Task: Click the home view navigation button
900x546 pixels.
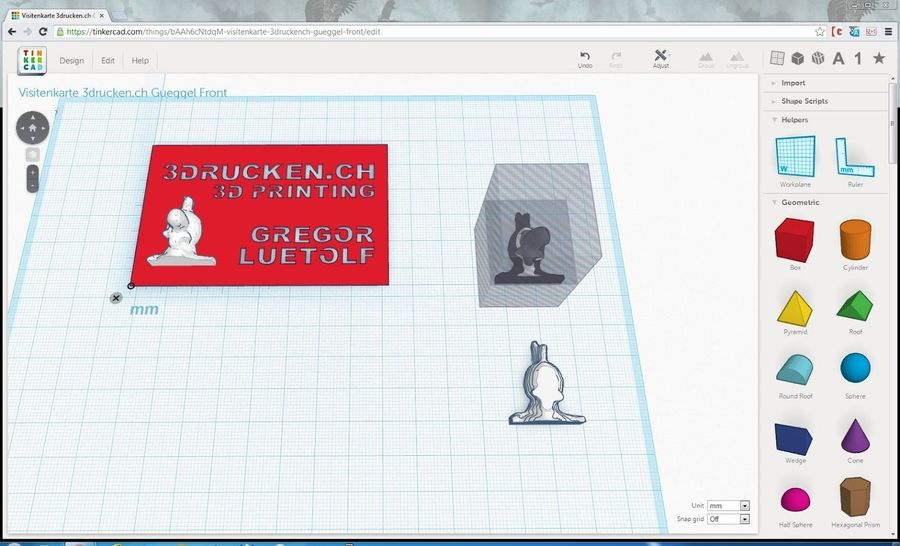Action: (x=33, y=127)
